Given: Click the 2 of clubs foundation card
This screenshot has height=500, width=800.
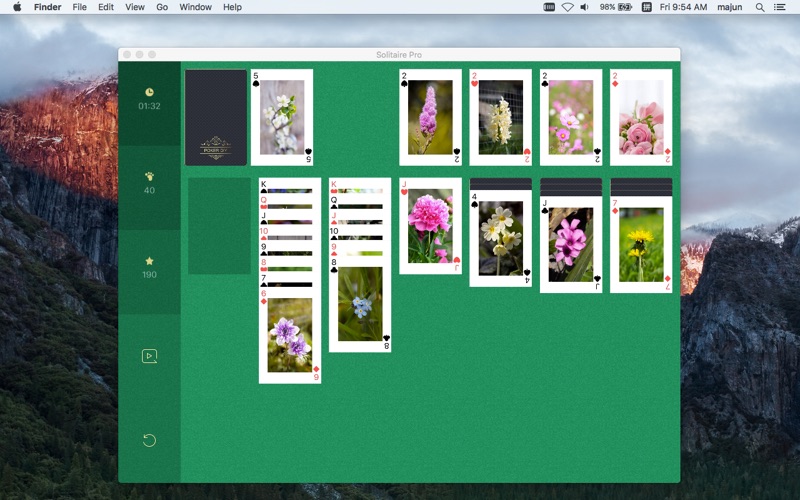Looking at the screenshot, I should click(x=571, y=117).
